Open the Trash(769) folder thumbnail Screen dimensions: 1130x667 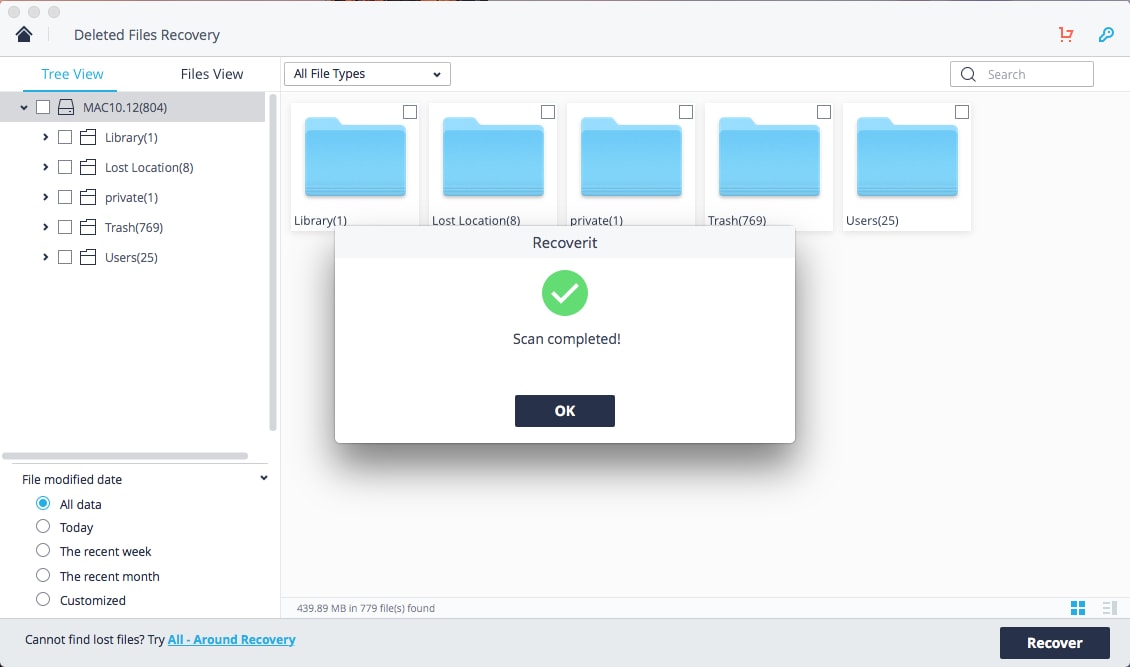tap(769, 157)
